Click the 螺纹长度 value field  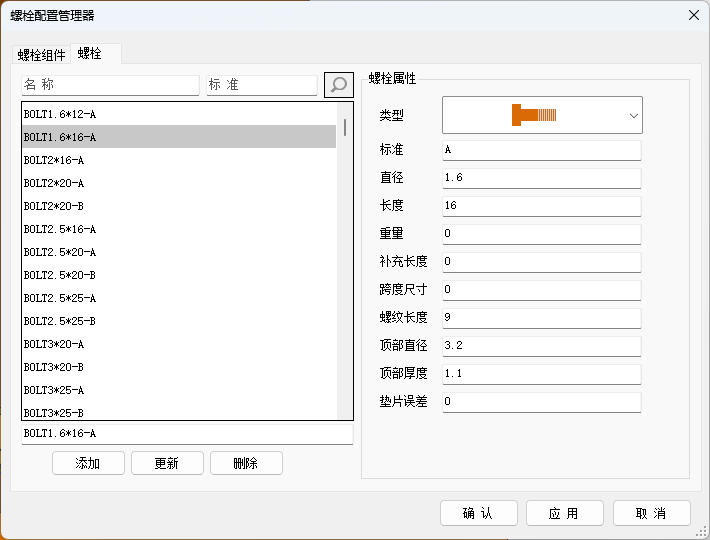click(x=542, y=318)
